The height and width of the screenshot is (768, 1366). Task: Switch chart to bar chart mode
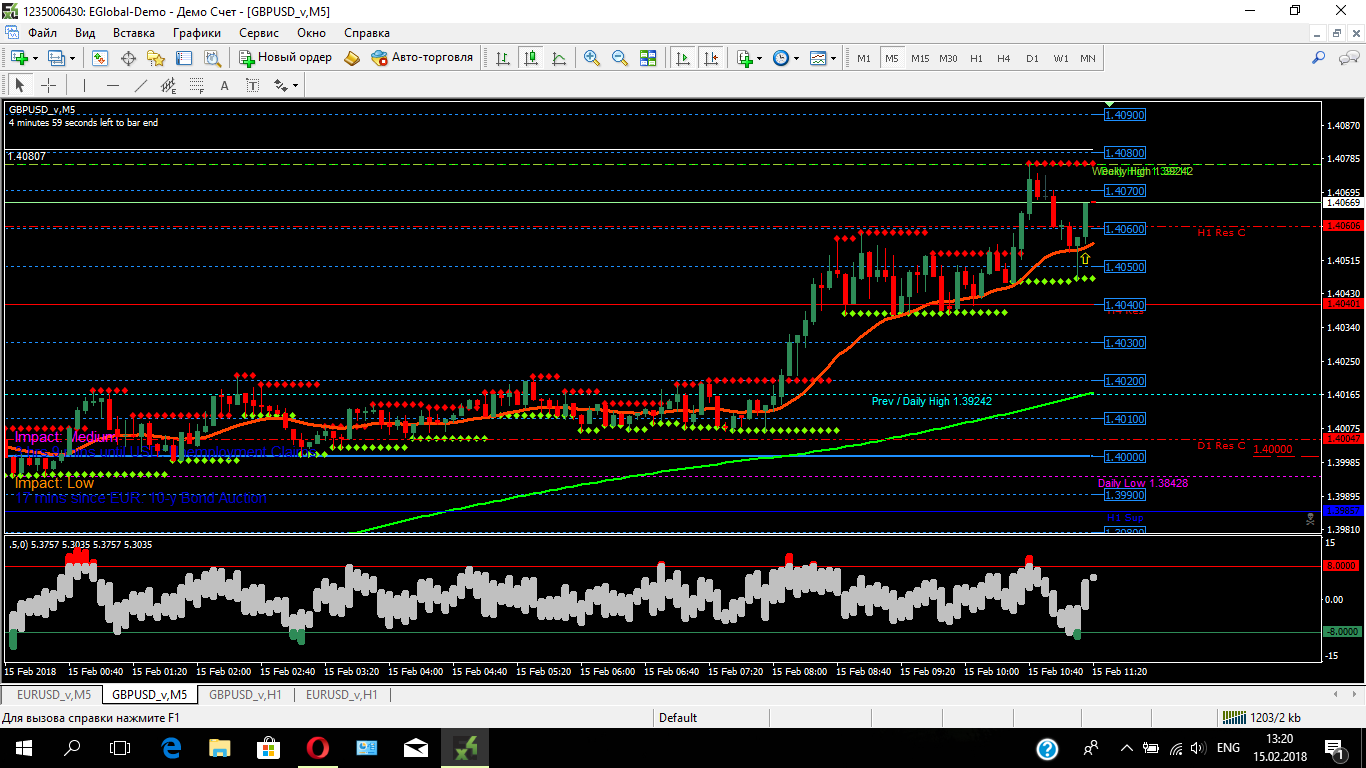click(x=502, y=58)
